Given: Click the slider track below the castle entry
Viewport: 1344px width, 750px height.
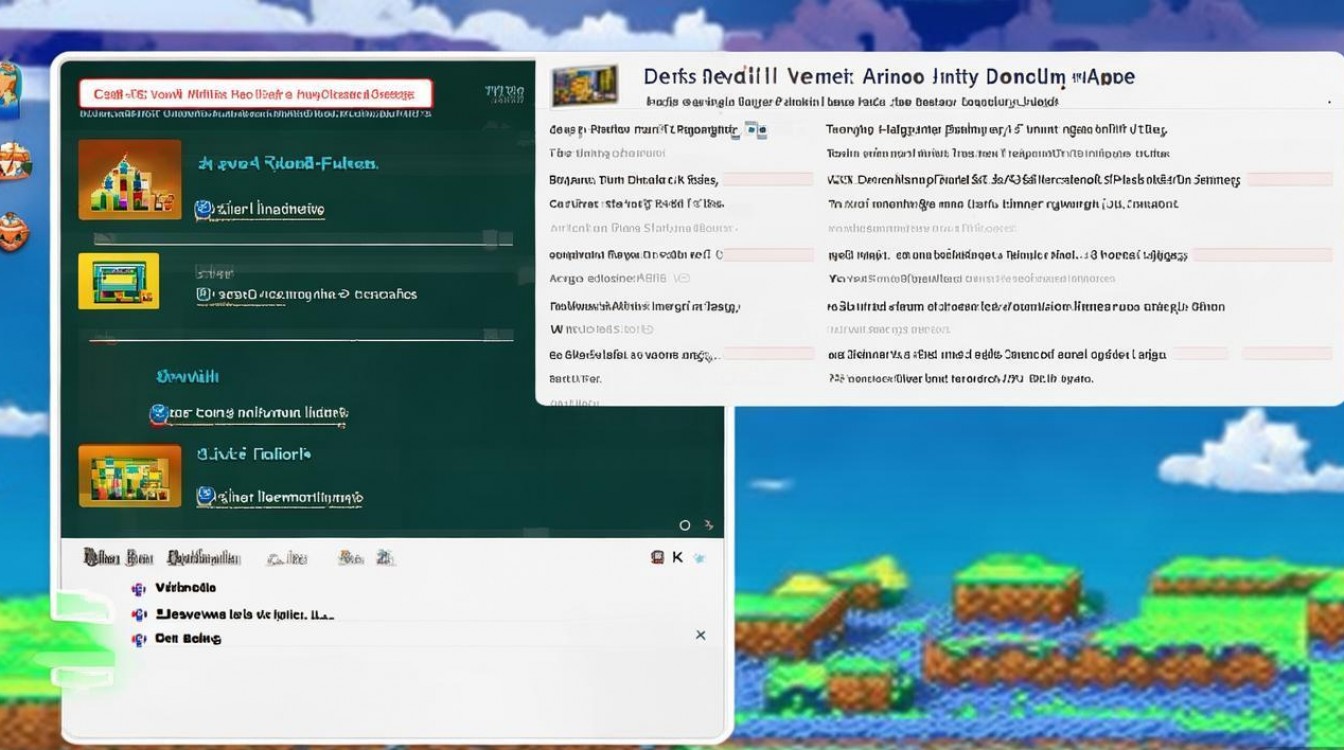Looking at the screenshot, I should (300, 240).
